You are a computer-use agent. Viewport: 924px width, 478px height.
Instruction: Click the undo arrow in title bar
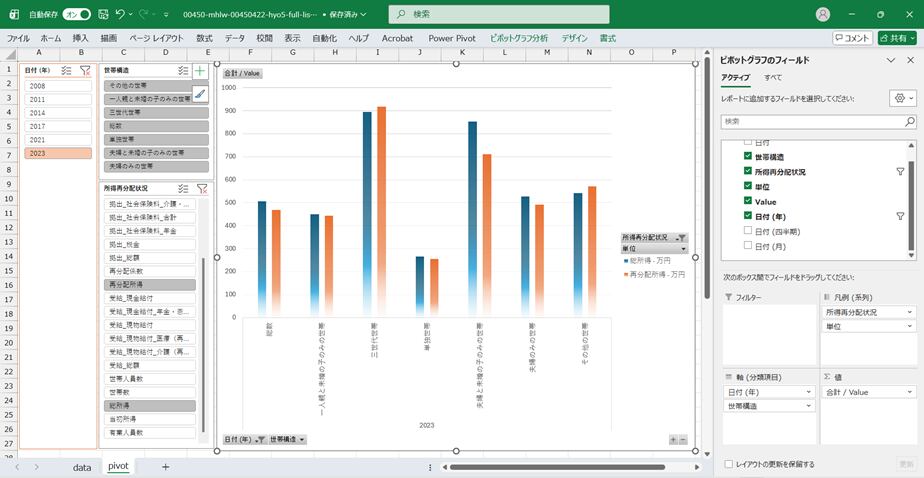121,15
